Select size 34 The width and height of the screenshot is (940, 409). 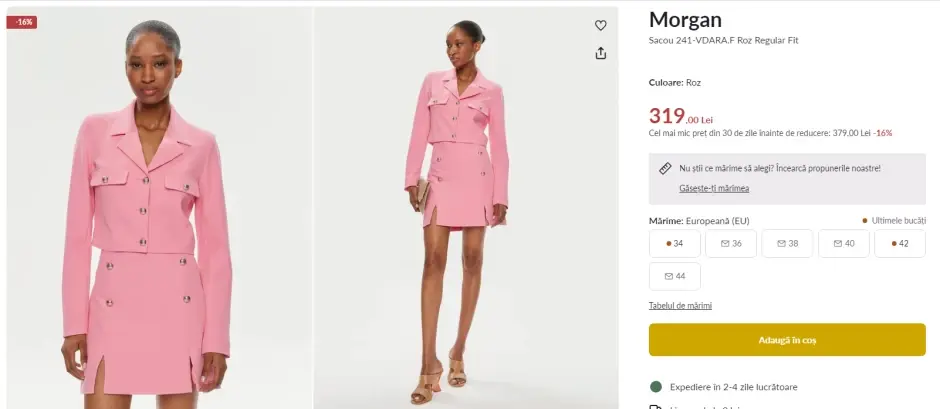[674, 244]
